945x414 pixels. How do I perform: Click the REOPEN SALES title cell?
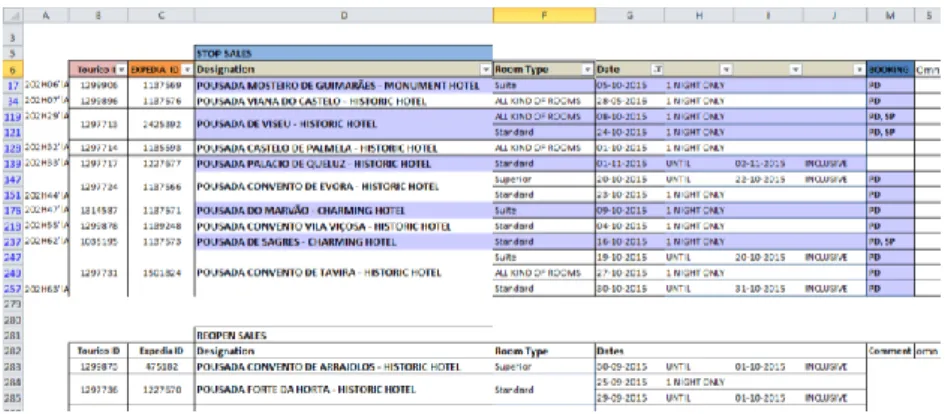(344, 335)
